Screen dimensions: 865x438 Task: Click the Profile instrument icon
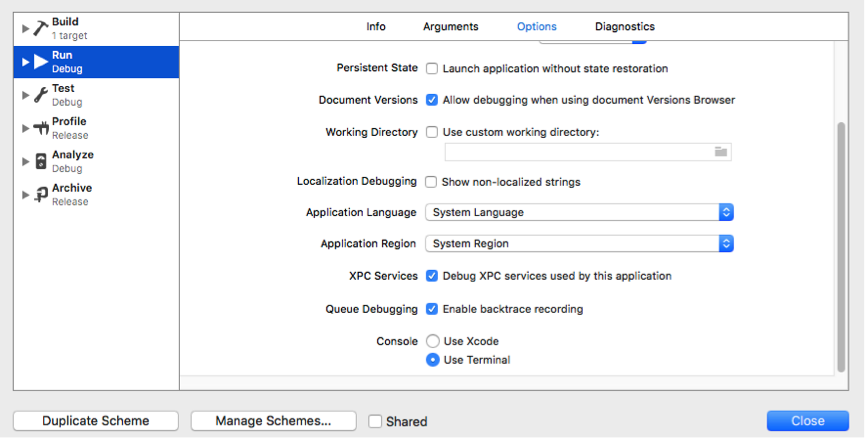41,129
